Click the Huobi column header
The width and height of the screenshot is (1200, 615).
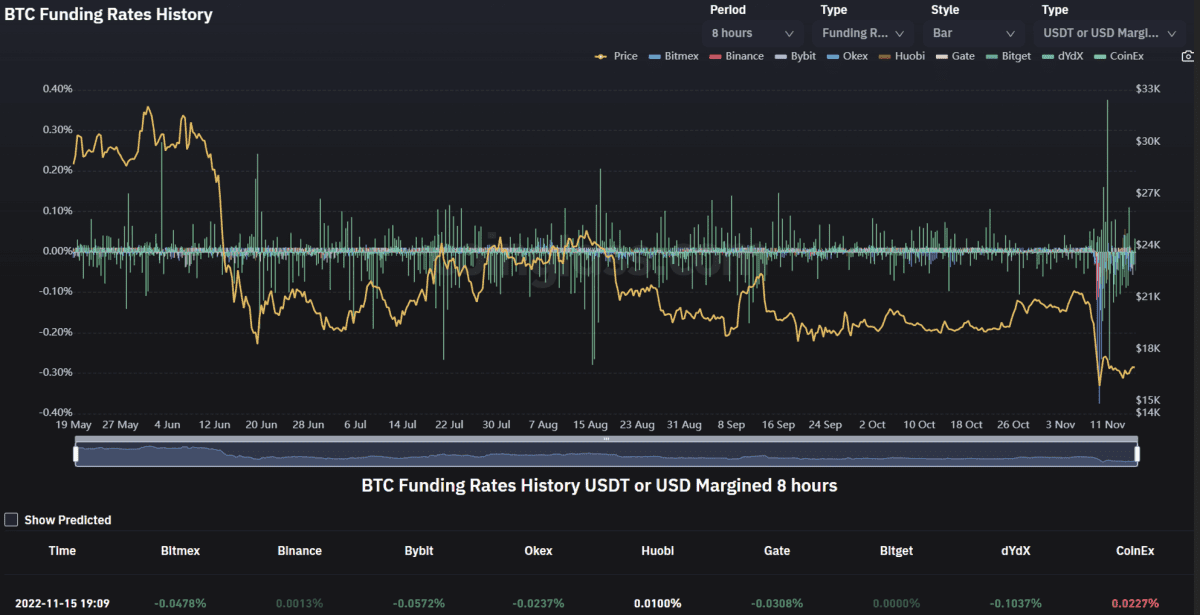pos(657,550)
